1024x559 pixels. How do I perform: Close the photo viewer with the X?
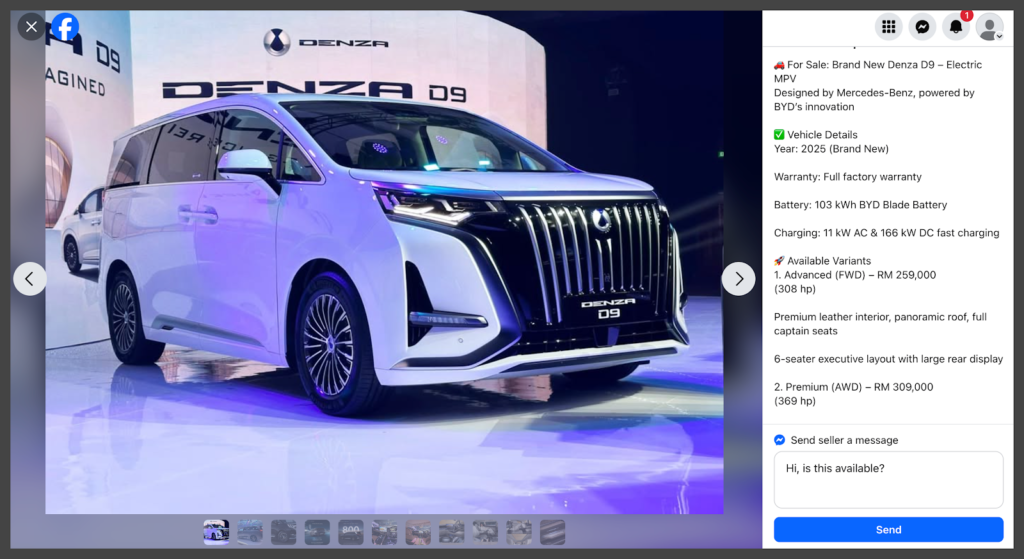pyautogui.click(x=31, y=27)
